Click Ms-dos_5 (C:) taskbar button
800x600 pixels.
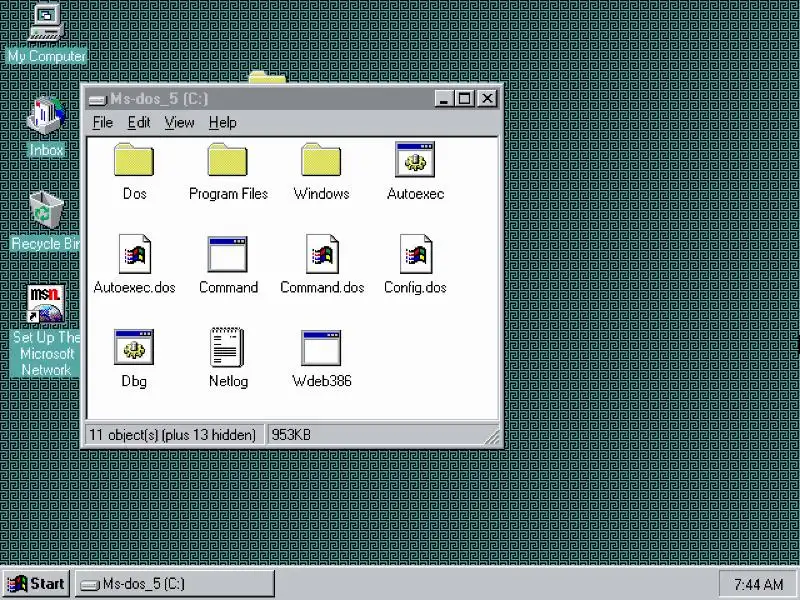click(175, 583)
